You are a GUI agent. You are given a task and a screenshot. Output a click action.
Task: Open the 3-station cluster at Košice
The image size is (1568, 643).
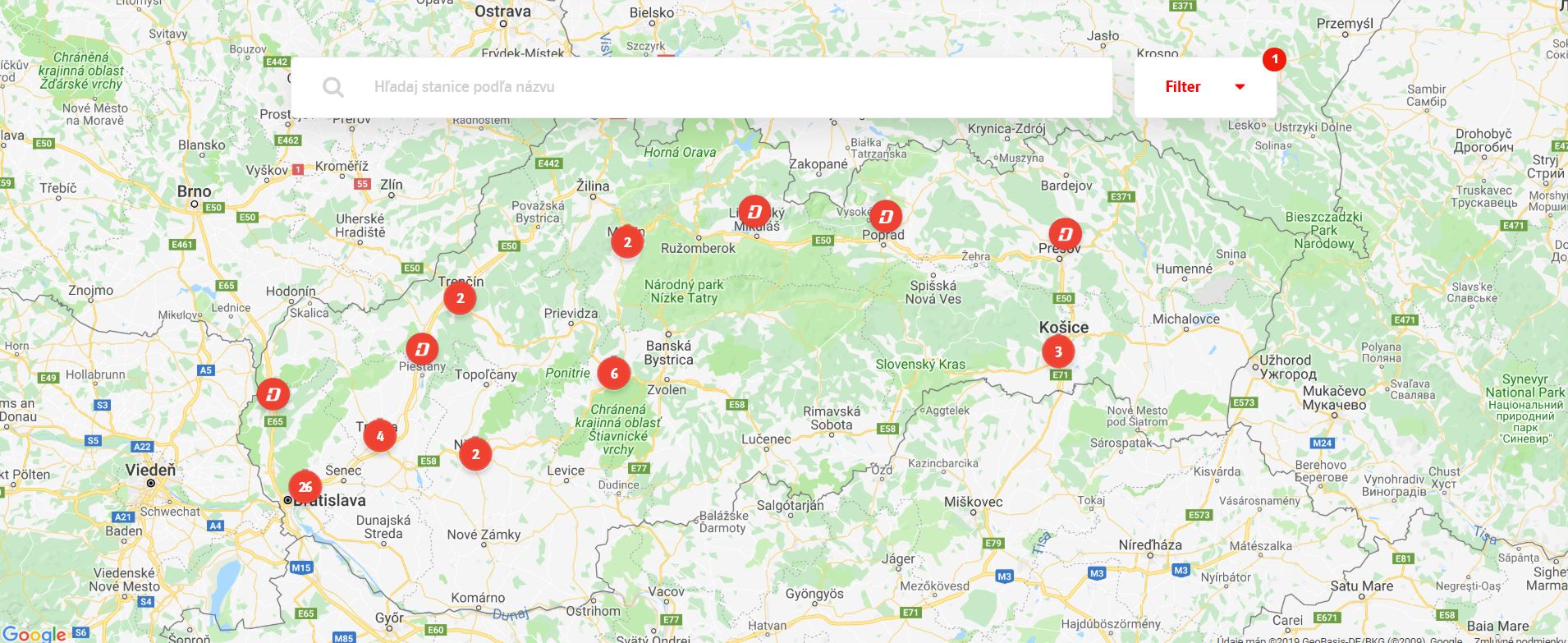coord(1057,351)
